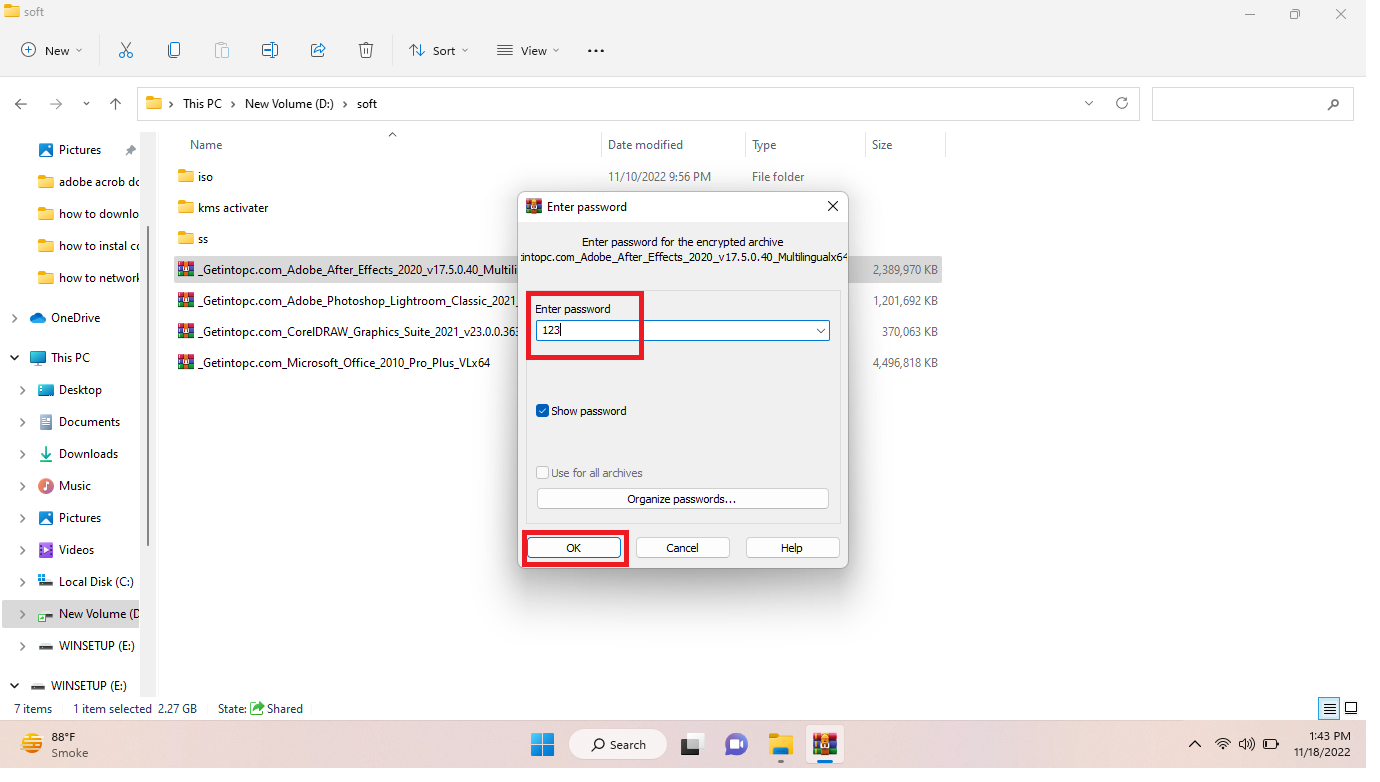Confirm password with the OK button
The height and width of the screenshot is (782, 1380).
point(574,548)
